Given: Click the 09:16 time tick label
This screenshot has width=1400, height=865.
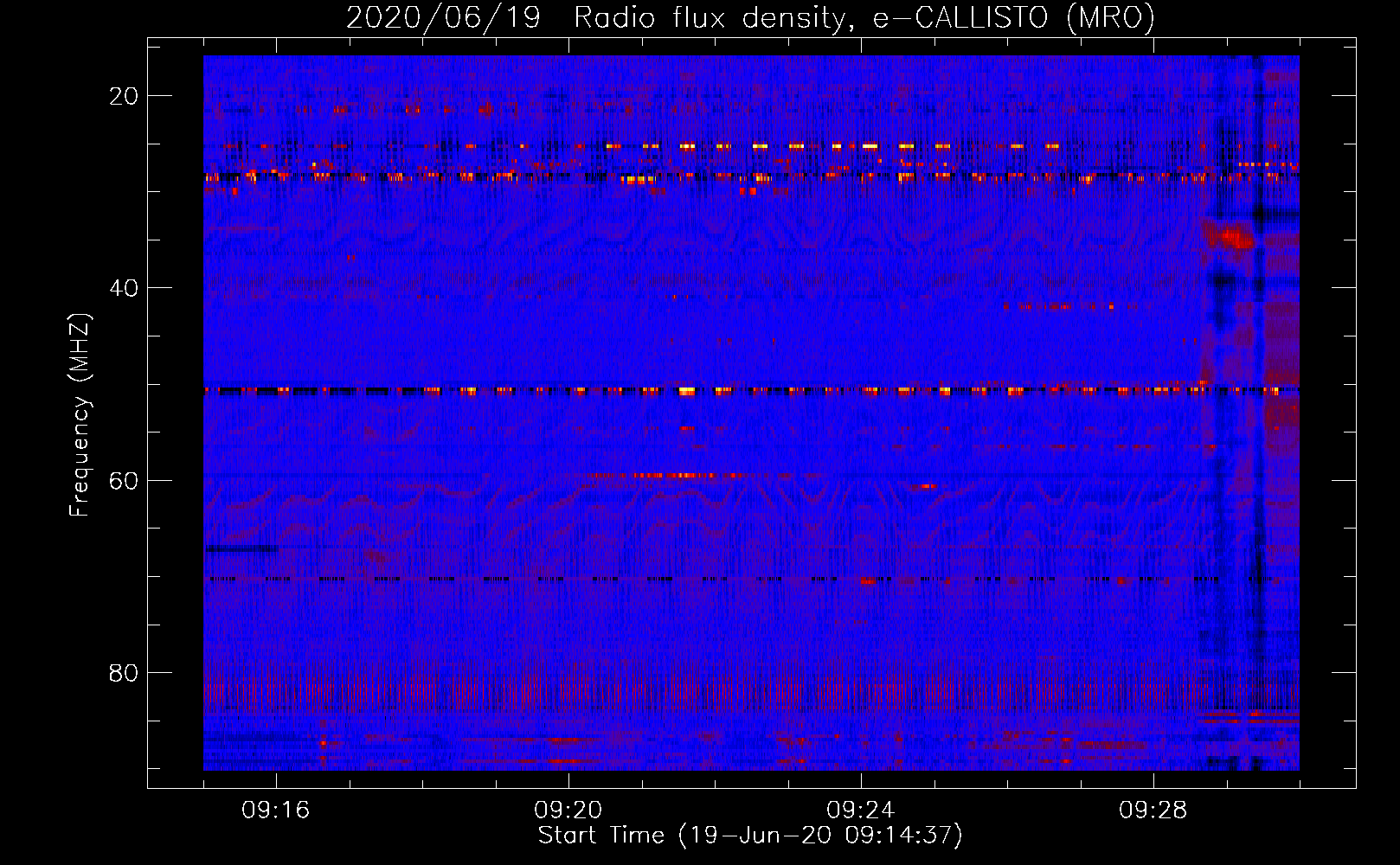Looking at the screenshot, I should (276, 811).
